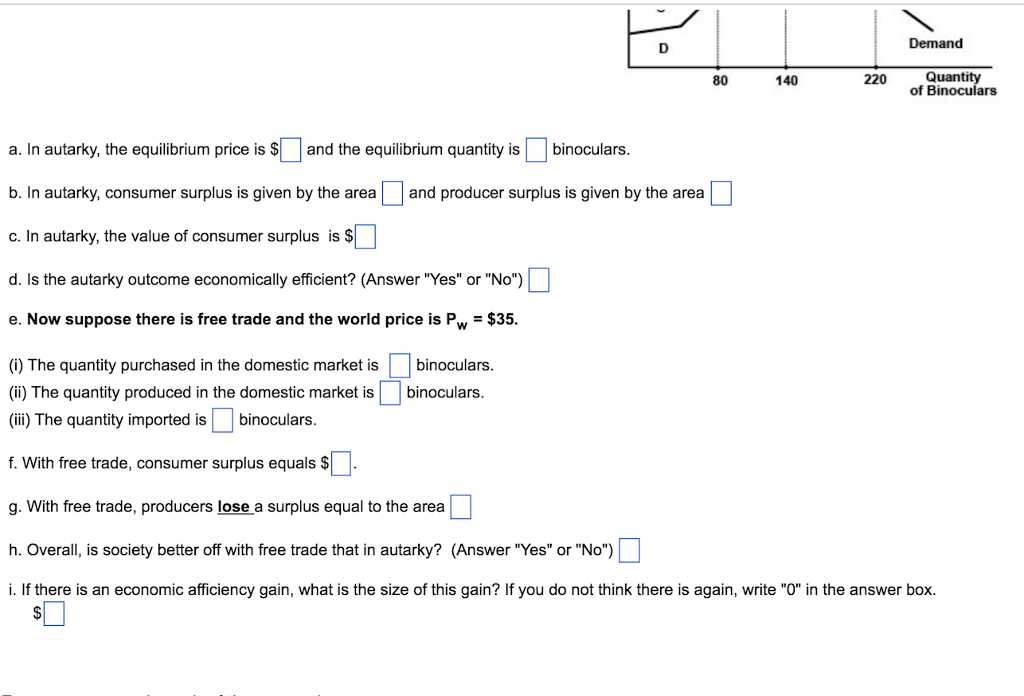Click the 80 tick mark label on the axis
Image resolution: width=1024 pixels, height=696 pixels.
[x=720, y=80]
